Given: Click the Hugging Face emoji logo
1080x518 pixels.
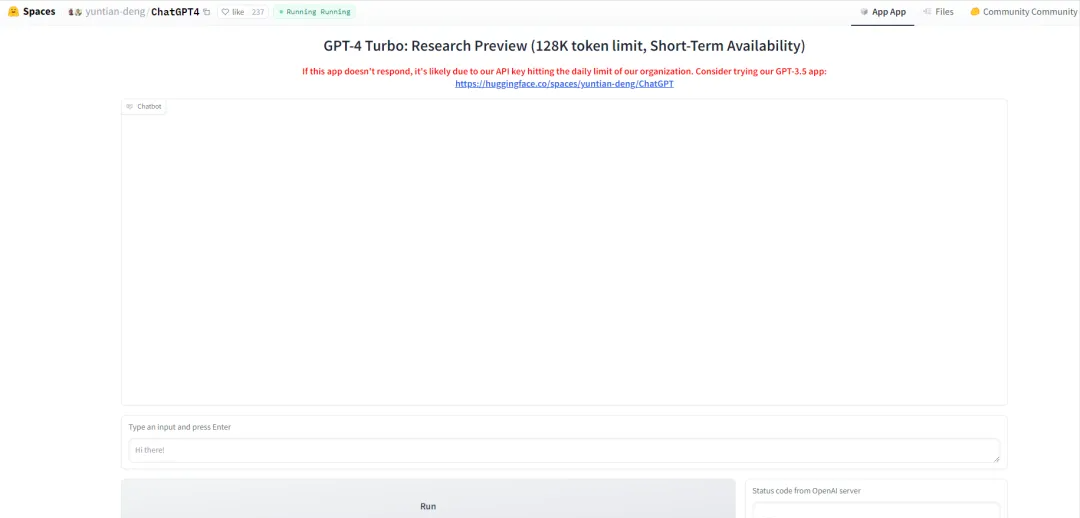Looking at the screenshot, I should pos(13,12).
